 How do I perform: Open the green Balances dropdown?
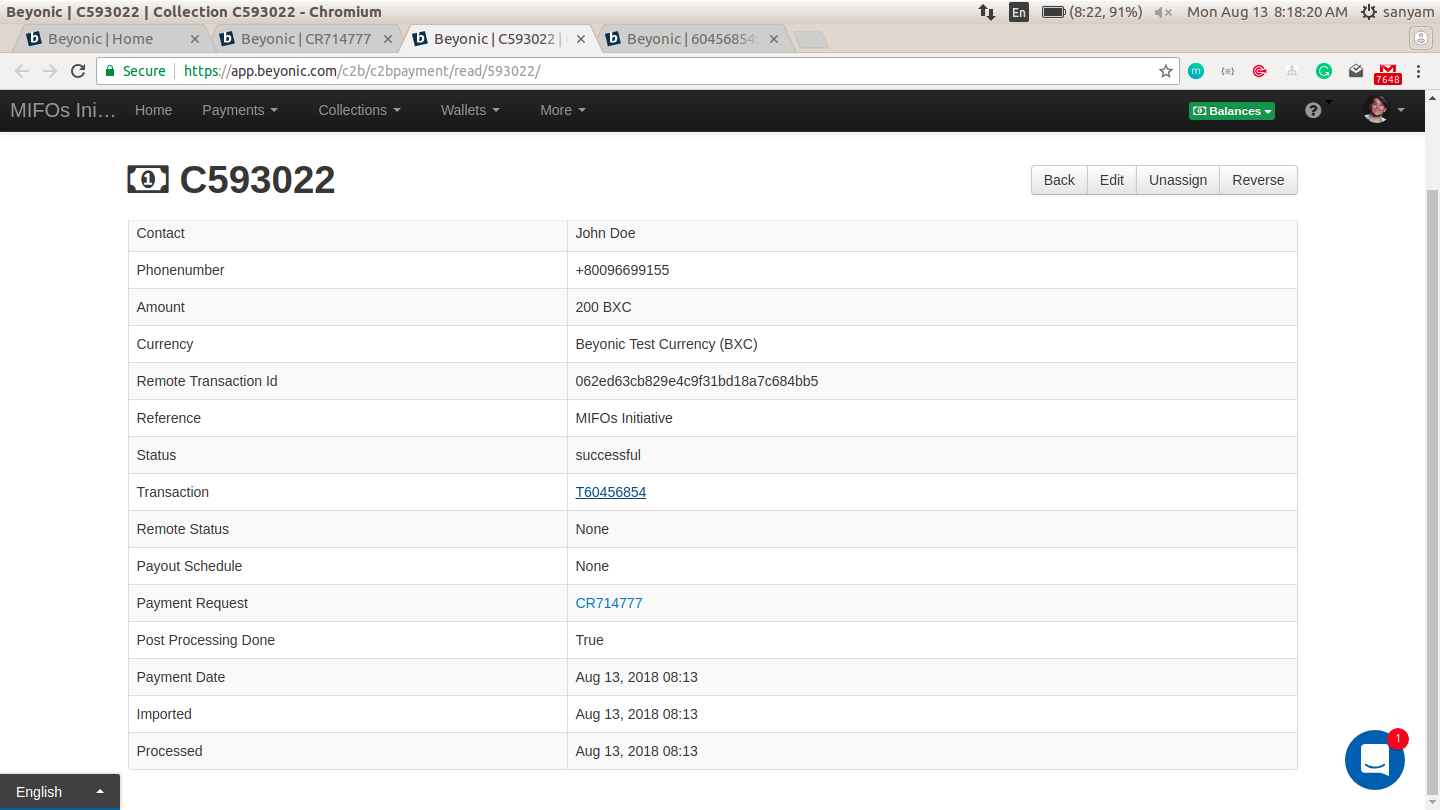1232,111
